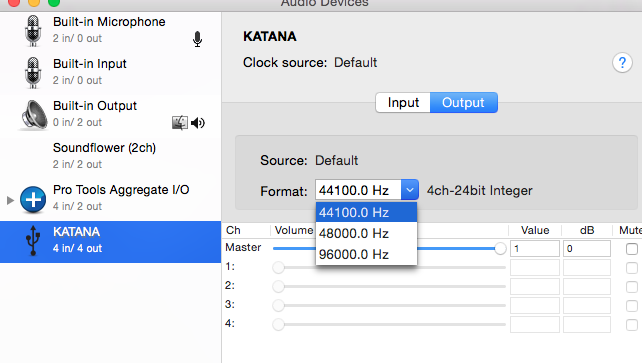
Task: Click the Pro Tools Aggregate plus icon
Action: [x=33, y=199]
